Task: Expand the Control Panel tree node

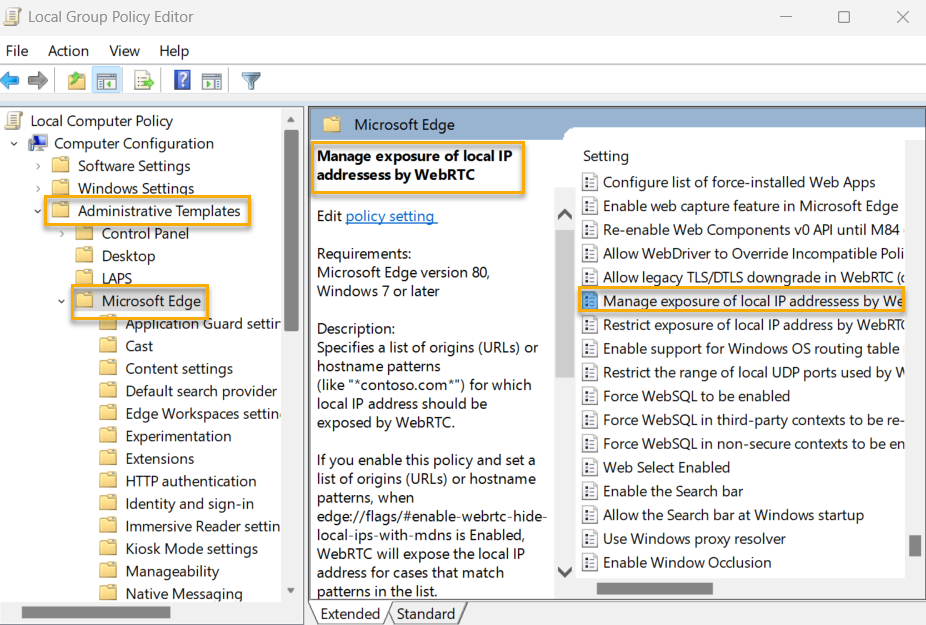Action: (62, 233)
